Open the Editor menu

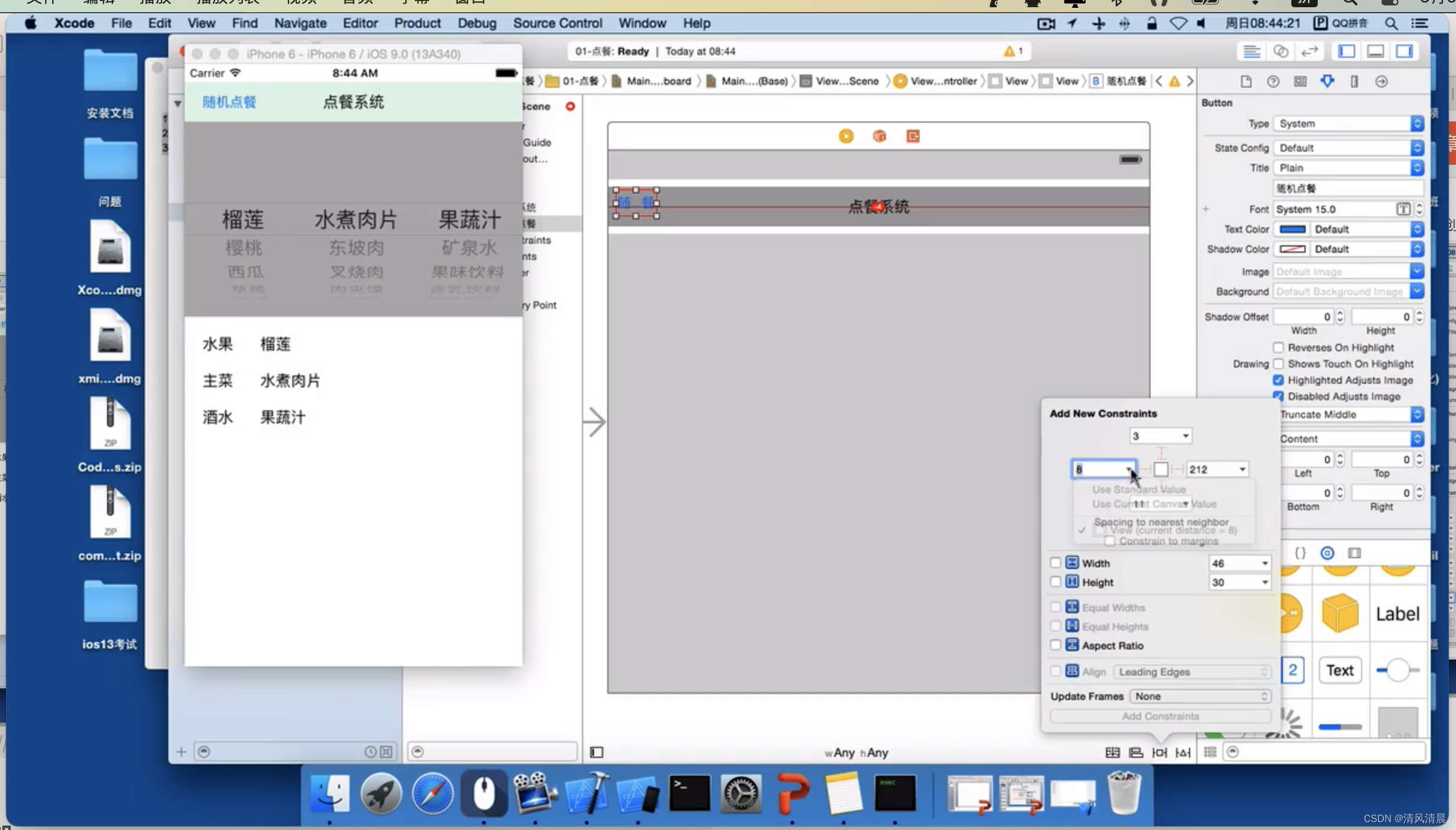[x=360, y=23]
